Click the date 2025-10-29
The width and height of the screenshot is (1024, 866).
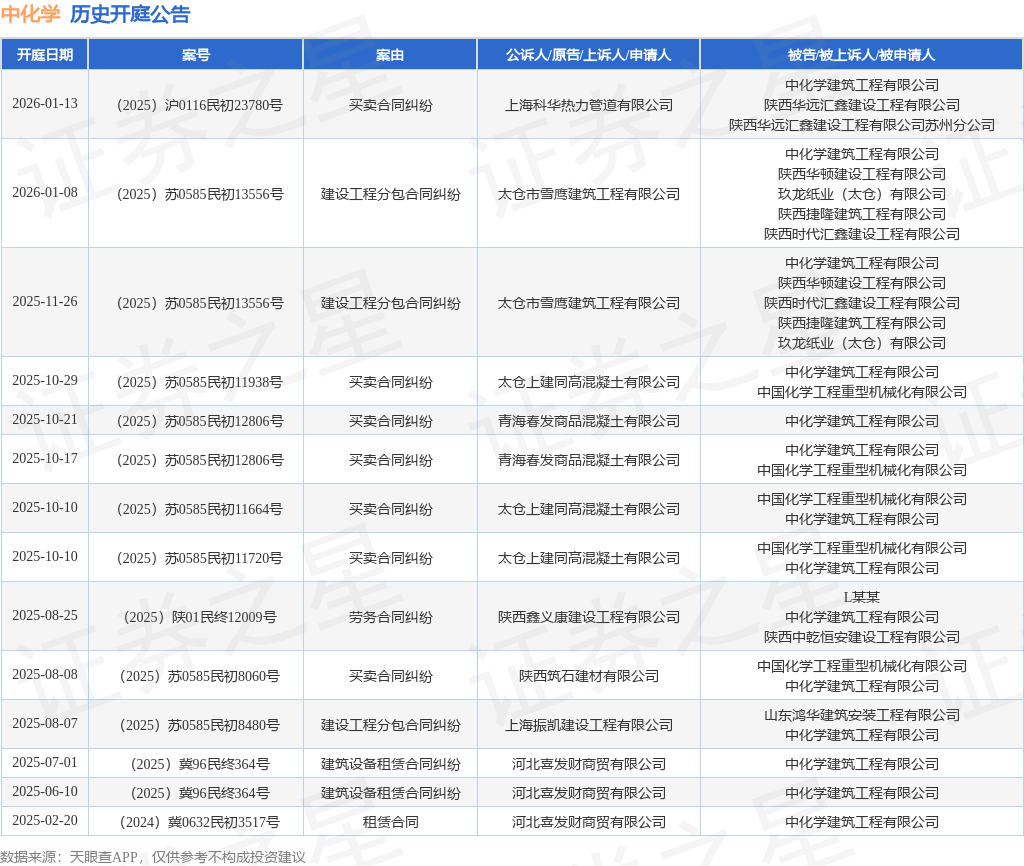tap(44, 380)
